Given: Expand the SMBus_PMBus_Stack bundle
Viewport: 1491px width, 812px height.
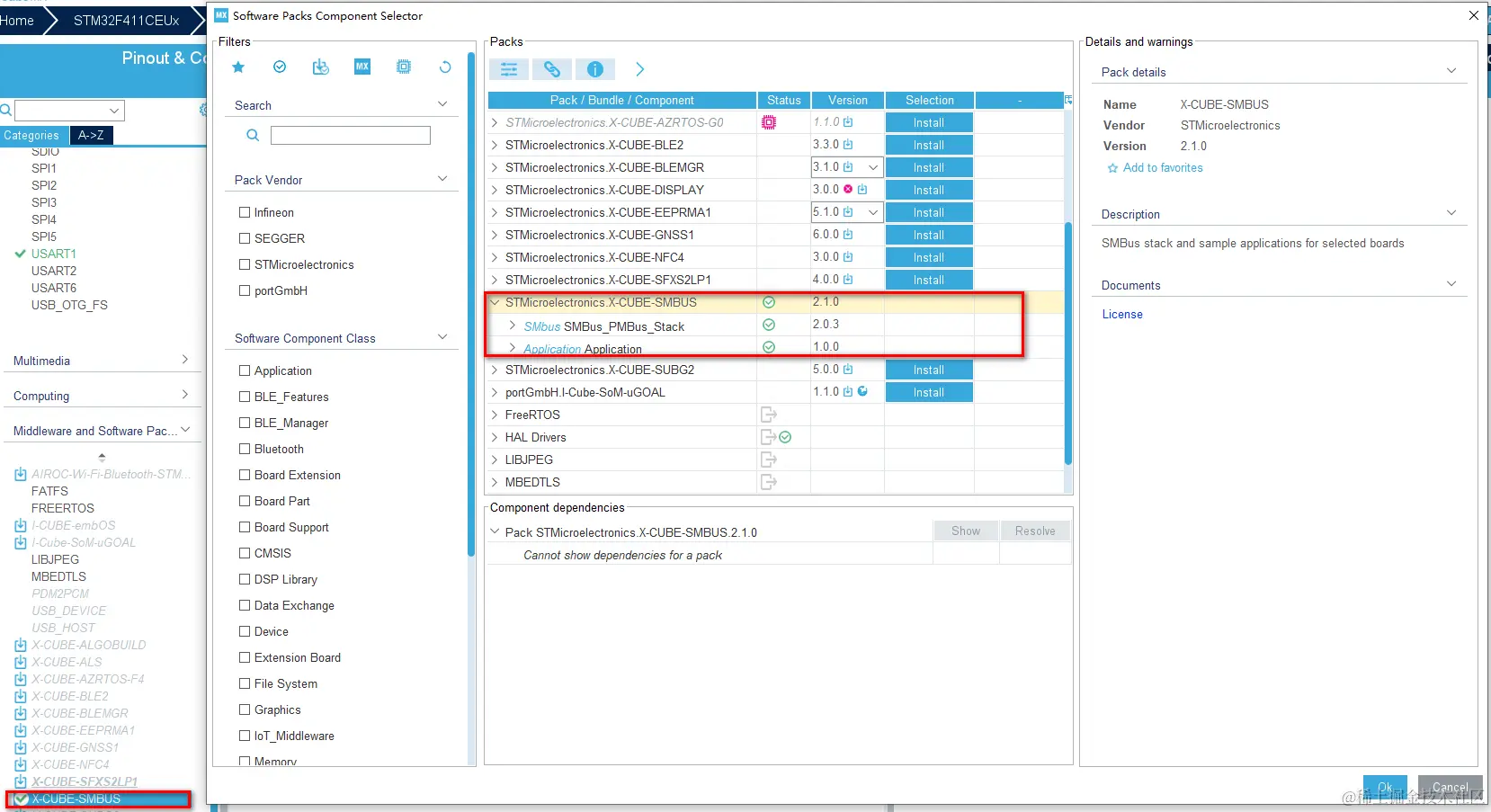Looking at the screenshot, I should click(x=513, y=325).
